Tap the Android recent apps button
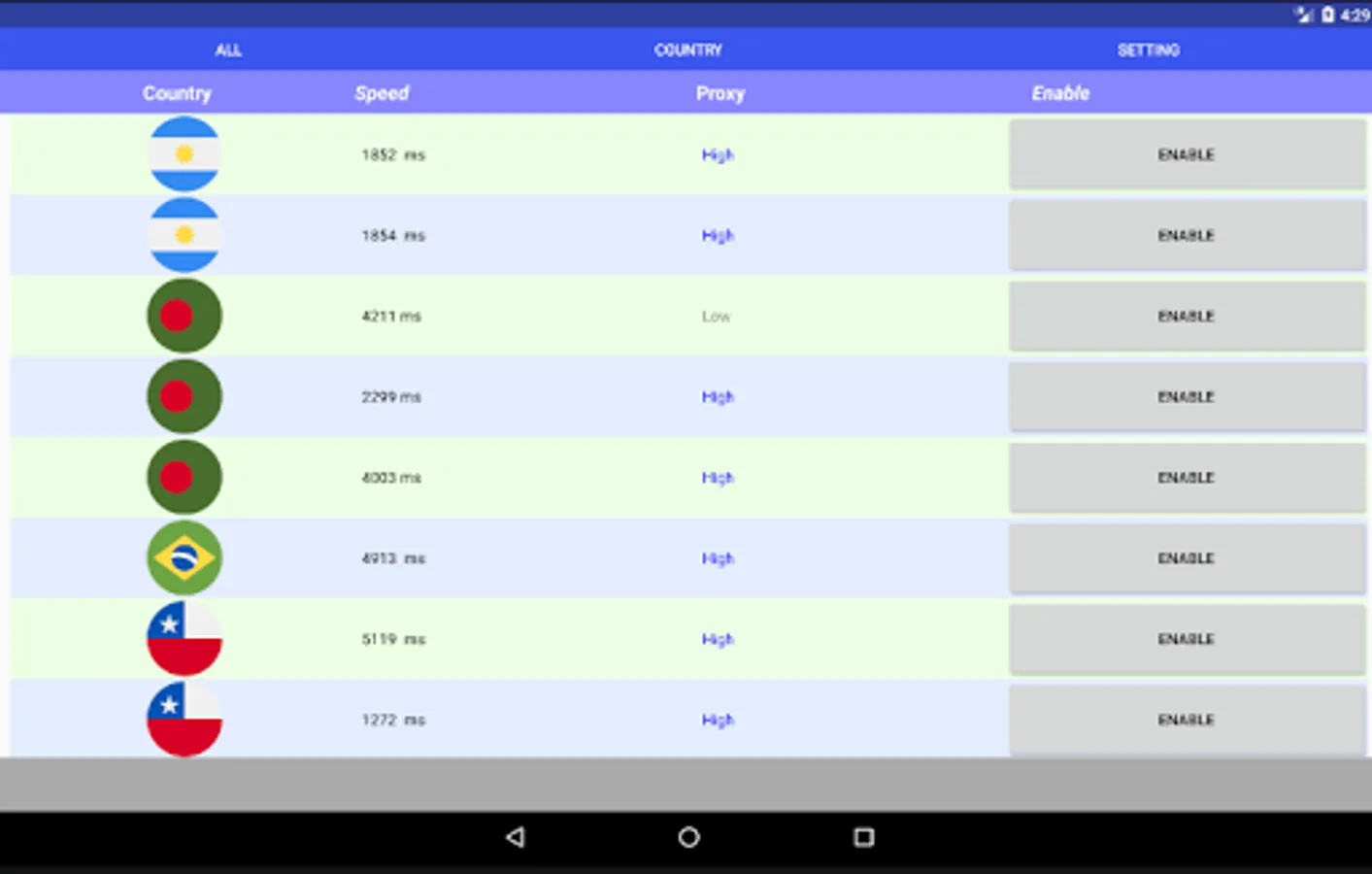The width and height of the screenshot is (1372, 874). [863, 837]
